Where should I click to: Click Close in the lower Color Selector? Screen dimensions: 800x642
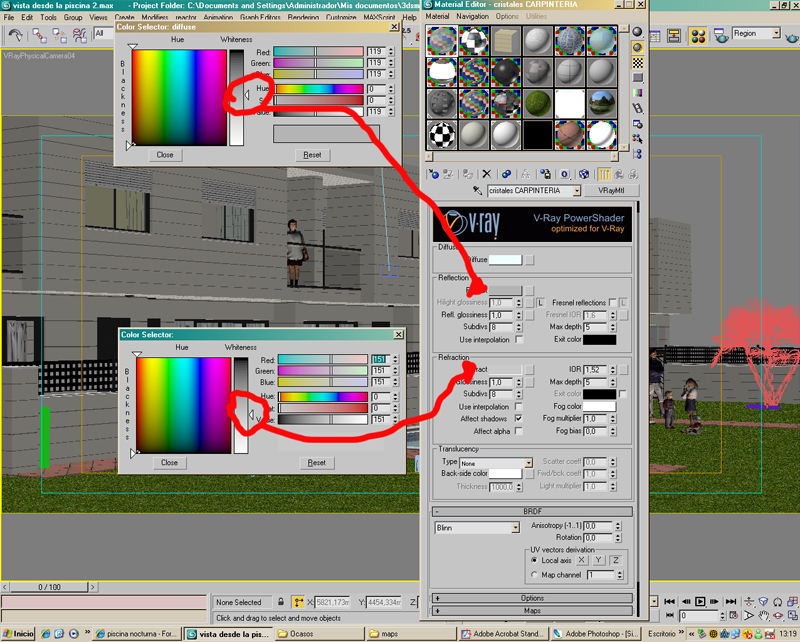tap(169, 463)
